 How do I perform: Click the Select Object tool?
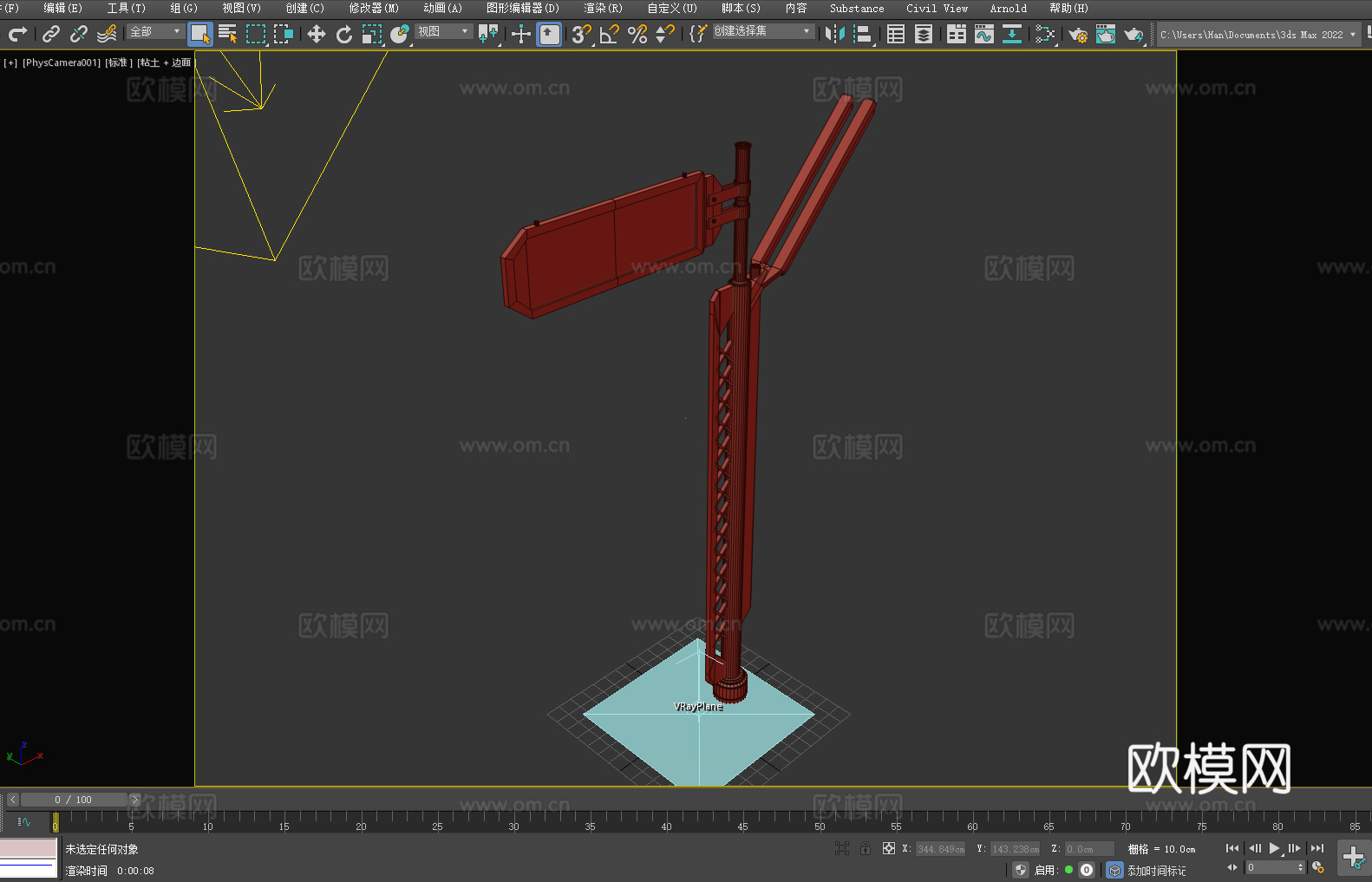tap(200, 34)
